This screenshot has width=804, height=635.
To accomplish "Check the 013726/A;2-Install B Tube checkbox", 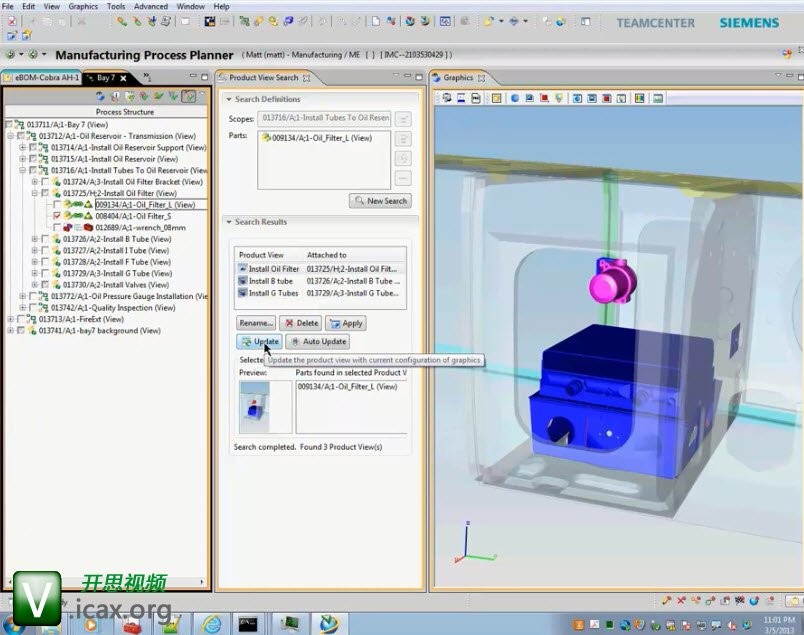I will 45,239.
